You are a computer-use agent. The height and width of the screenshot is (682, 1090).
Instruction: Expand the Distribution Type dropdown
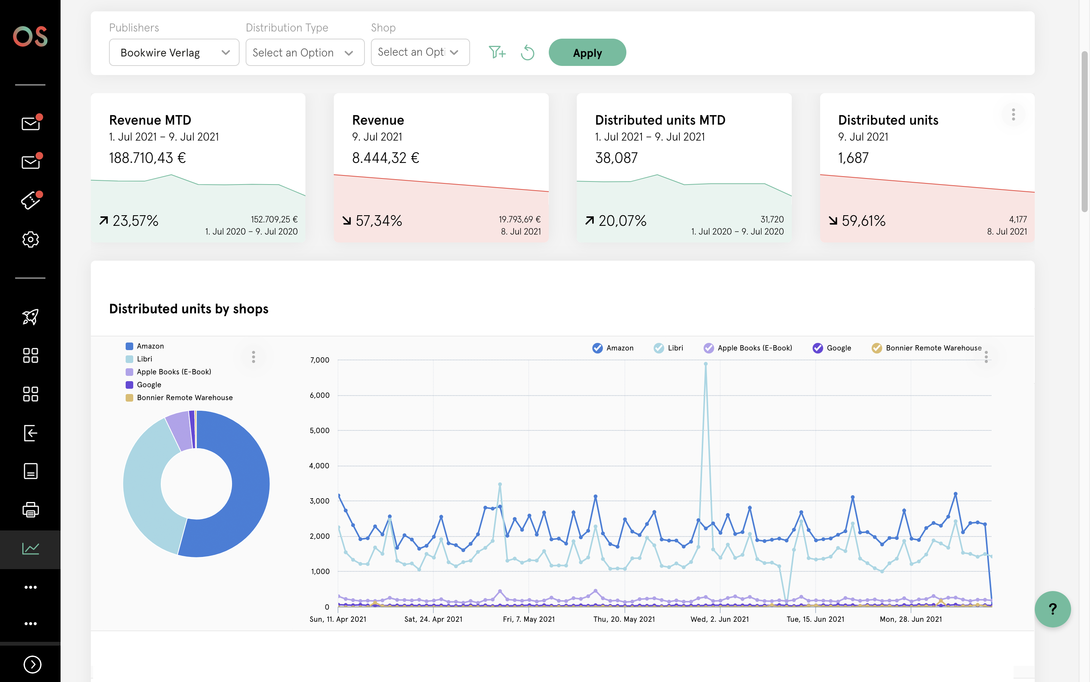[304, 53]
